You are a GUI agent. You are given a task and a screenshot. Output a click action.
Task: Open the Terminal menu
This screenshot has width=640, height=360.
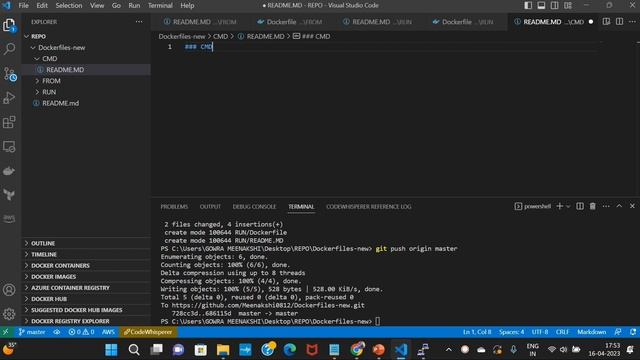pyautogui.click(x=160, y=5)
